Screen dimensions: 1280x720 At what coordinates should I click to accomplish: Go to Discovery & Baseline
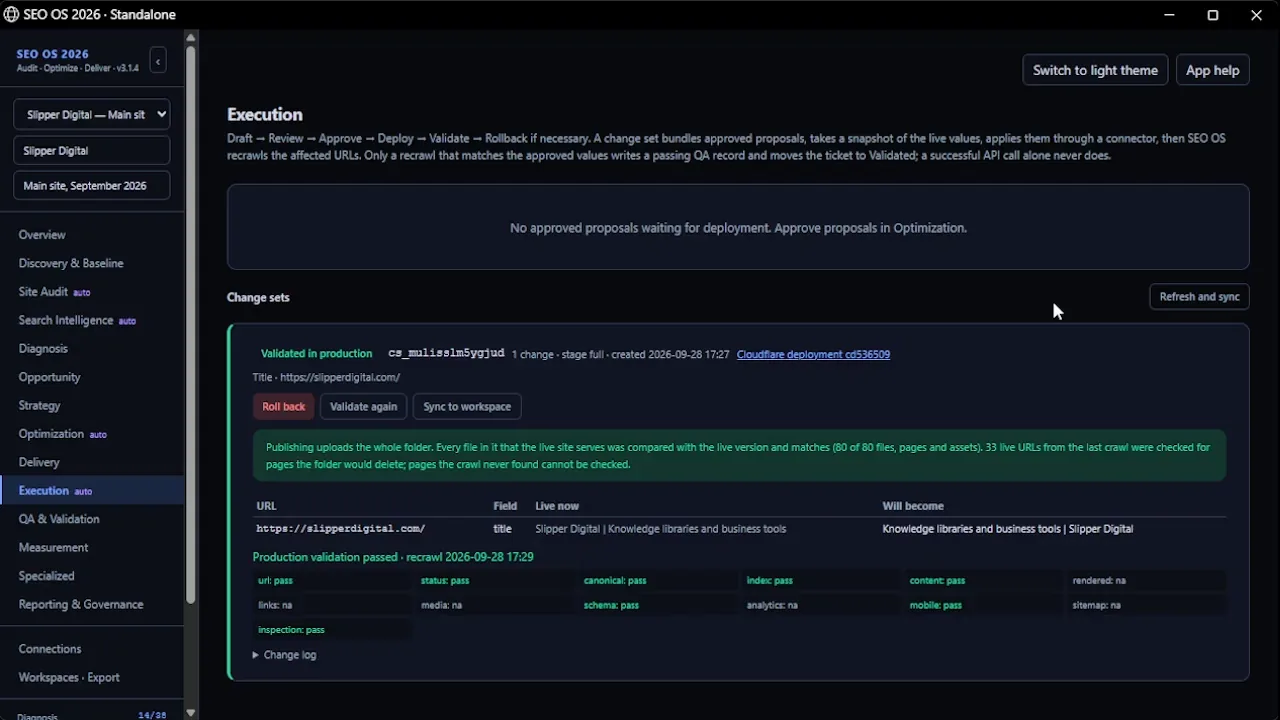pyautogui.click(x=71, y=263)
